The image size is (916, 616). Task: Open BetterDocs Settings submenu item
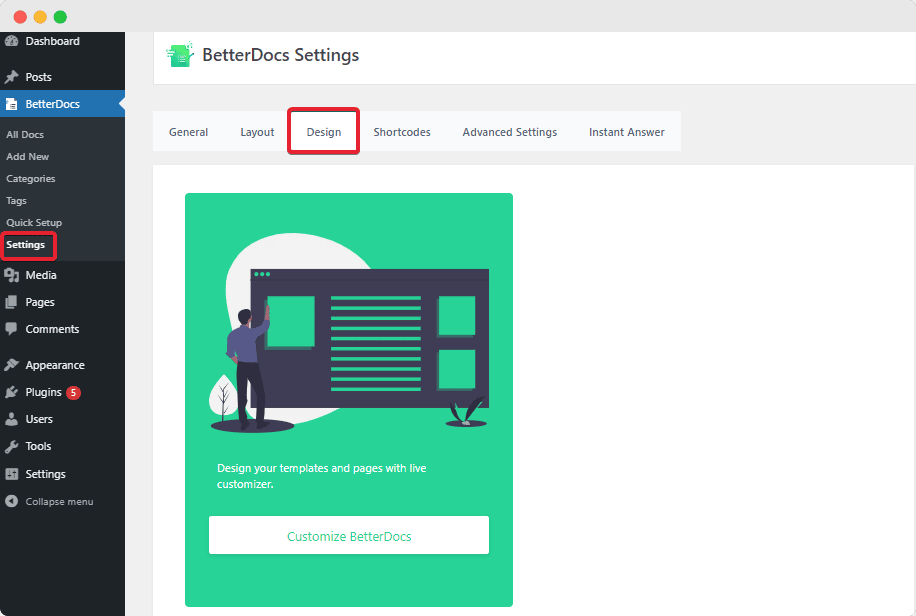(26, 245)
